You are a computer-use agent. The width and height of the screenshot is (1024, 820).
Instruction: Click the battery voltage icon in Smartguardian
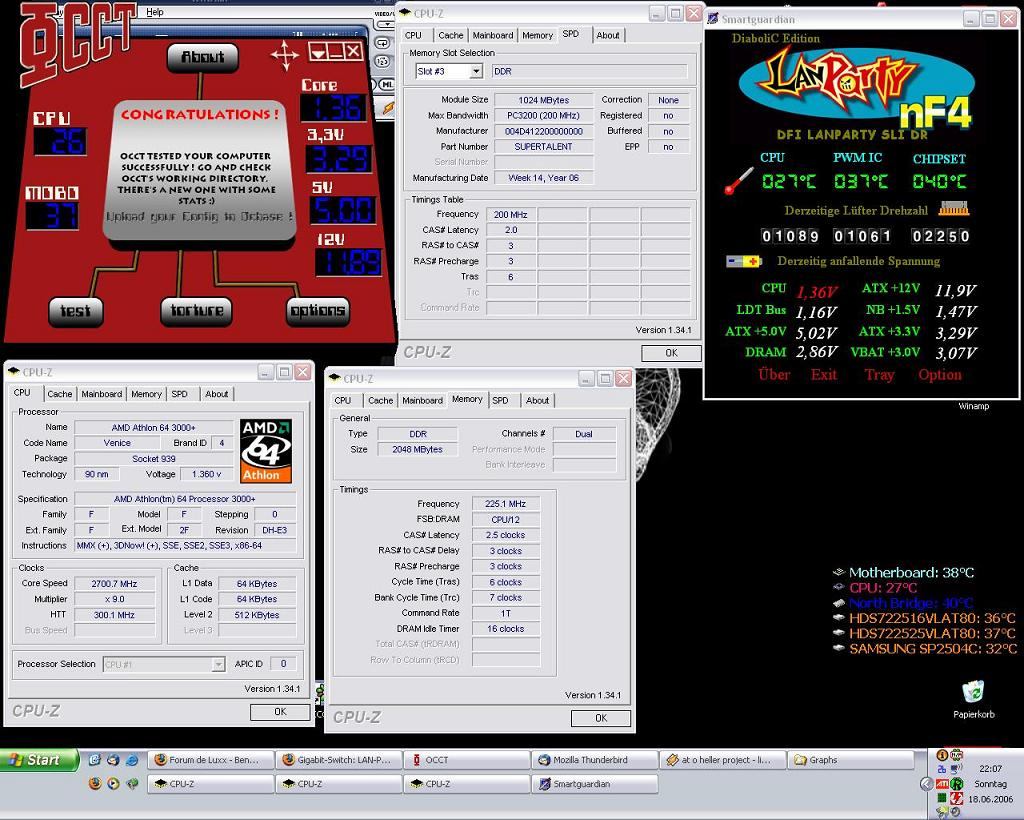point(744,261)
